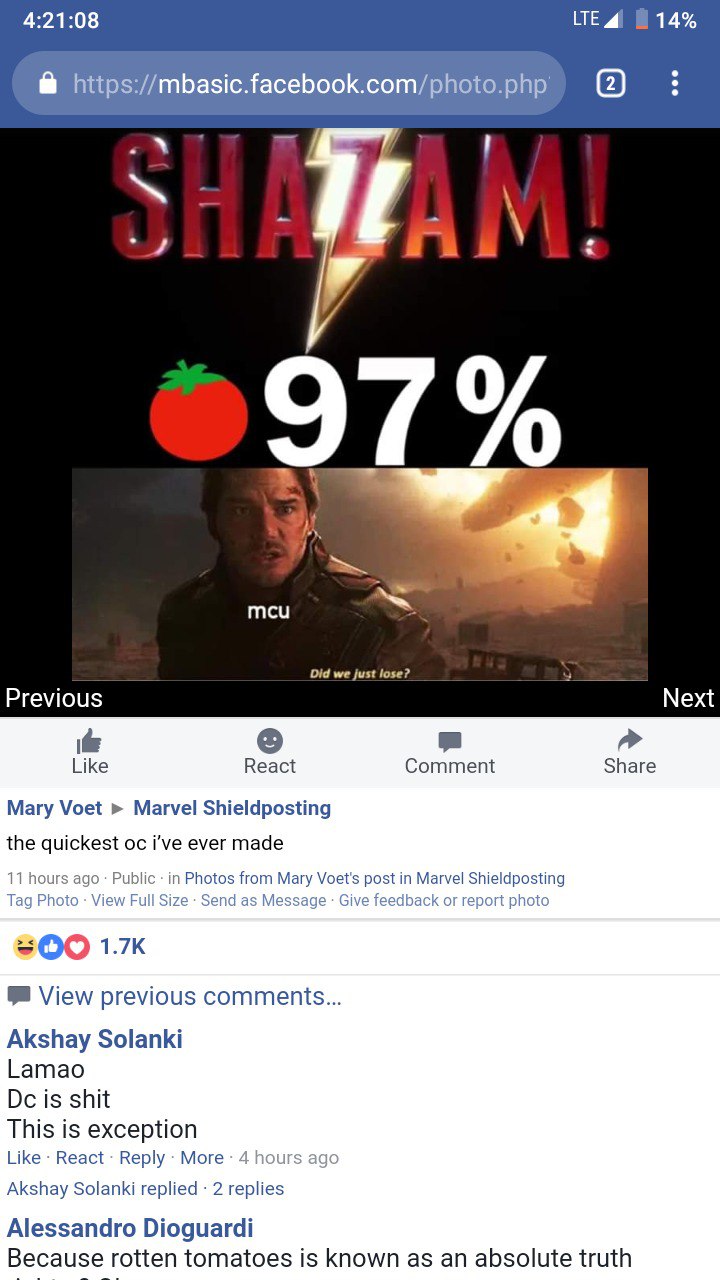
Task: Select View Full Size link
Action: point(140,900)
